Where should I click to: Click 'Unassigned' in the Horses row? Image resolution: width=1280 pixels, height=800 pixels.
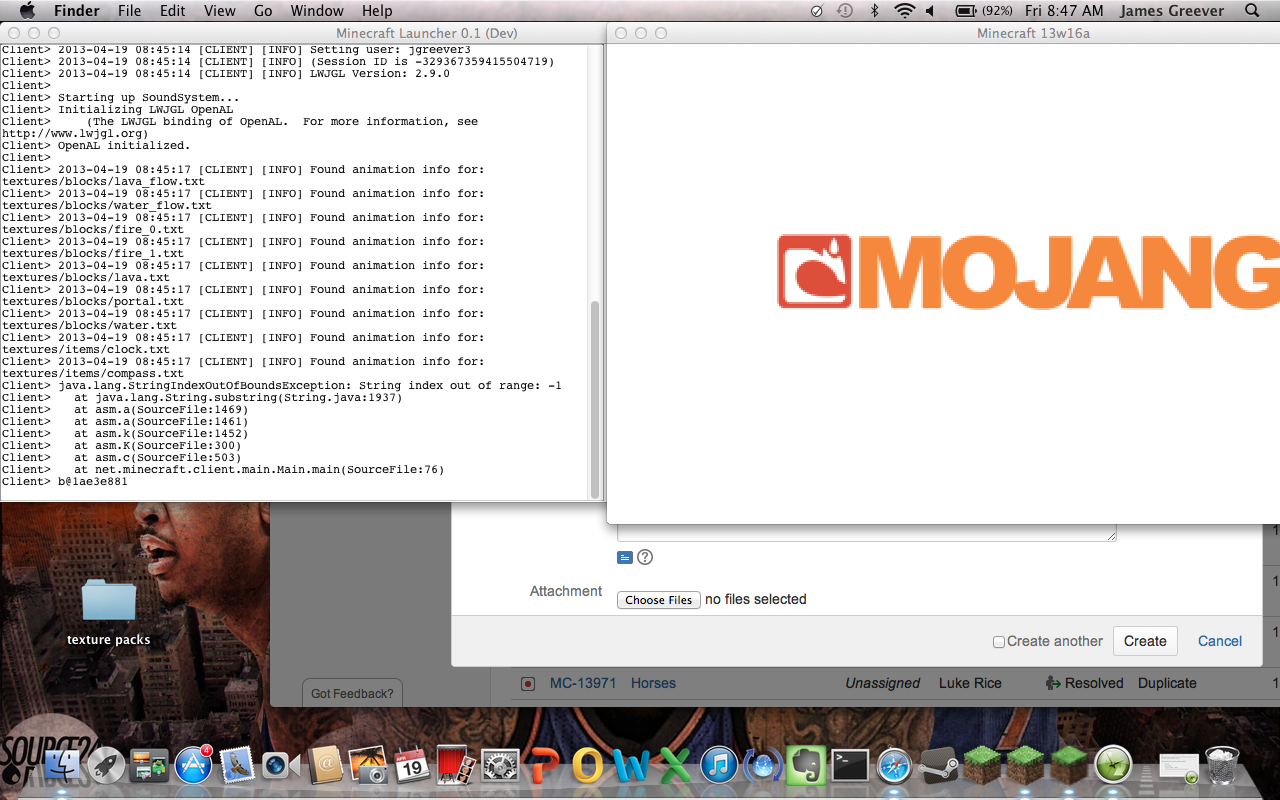pyautogui.click(x=882, y=683)
